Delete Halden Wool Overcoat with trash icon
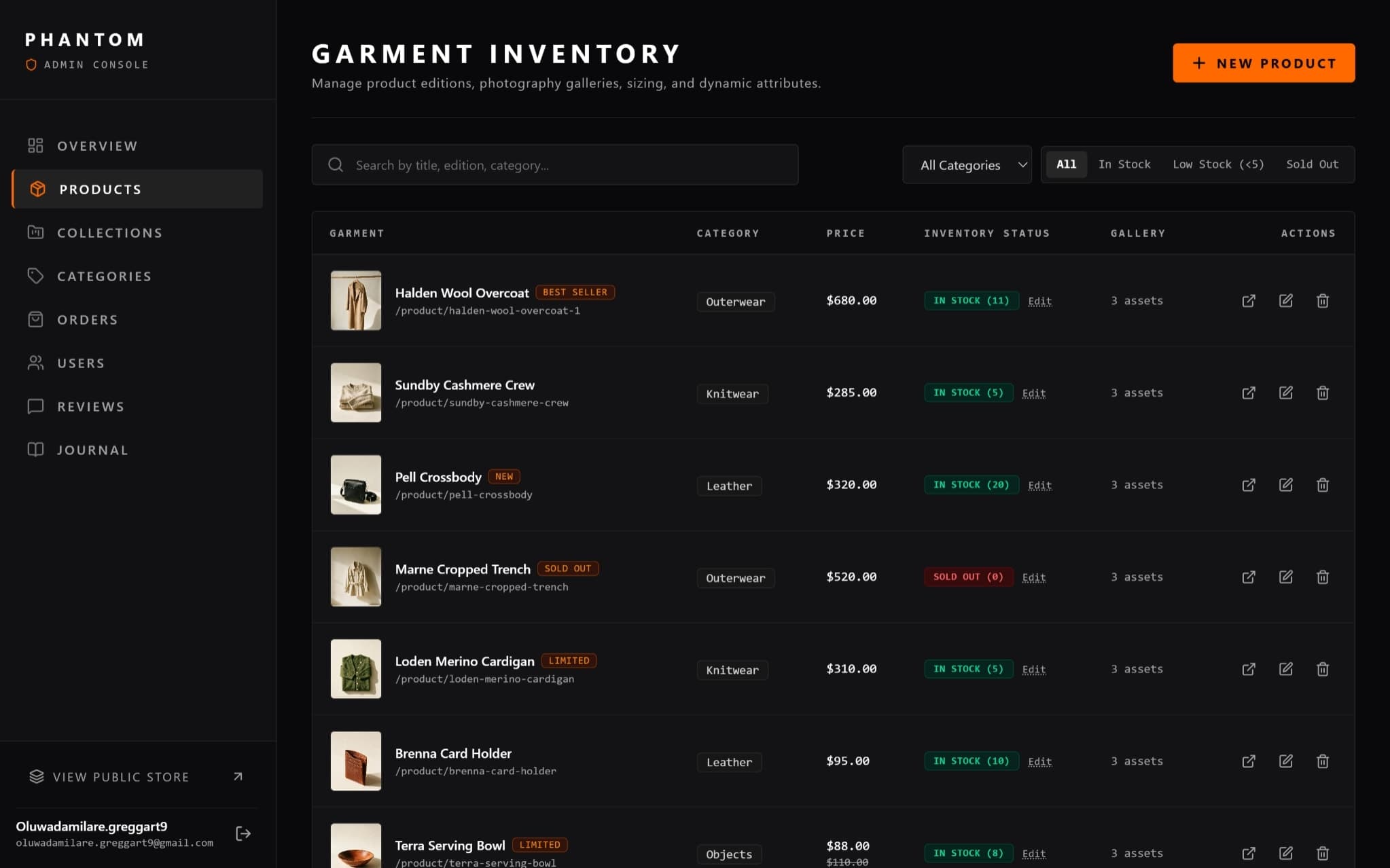This screenshot has height=868, width=1390. (1323, 301)
